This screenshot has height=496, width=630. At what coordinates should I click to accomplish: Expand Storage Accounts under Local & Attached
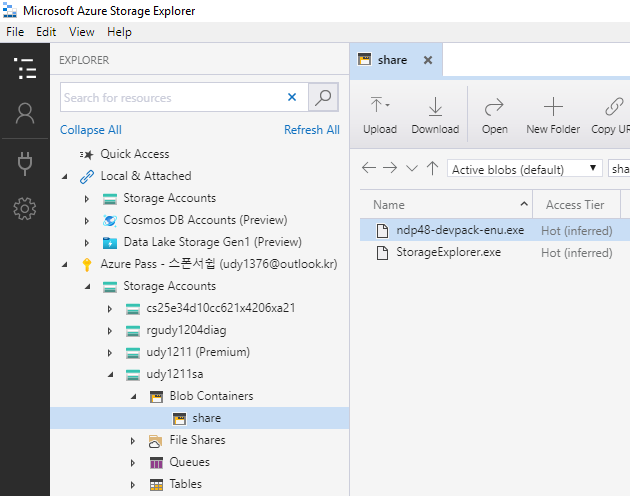pyautogui.click(x=87, y=199)
